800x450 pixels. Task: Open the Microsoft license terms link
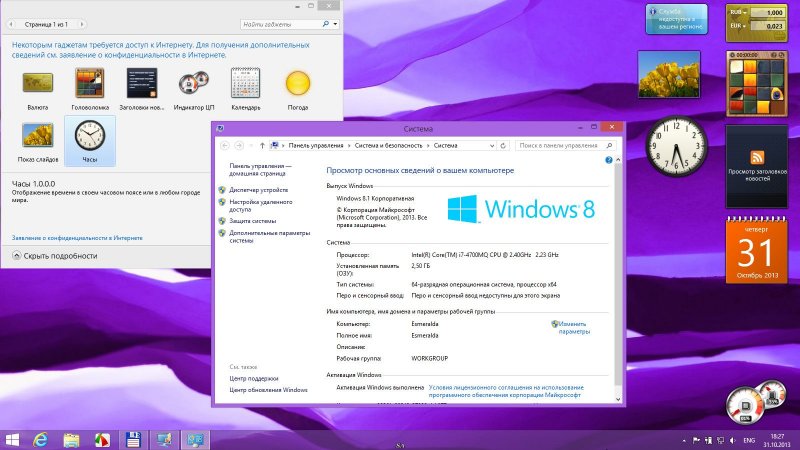pyautogui.click(x=506, y=391)
